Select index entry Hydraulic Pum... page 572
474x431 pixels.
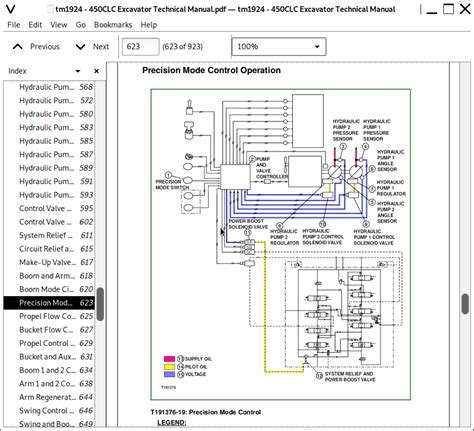[49, 100]
